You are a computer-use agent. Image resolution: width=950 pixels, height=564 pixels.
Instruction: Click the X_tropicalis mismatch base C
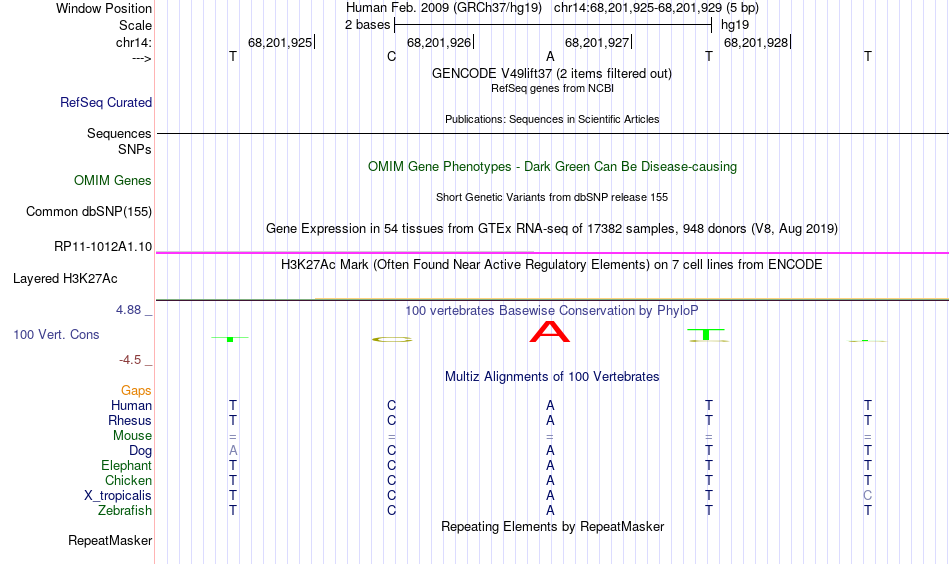coord(868,496)
